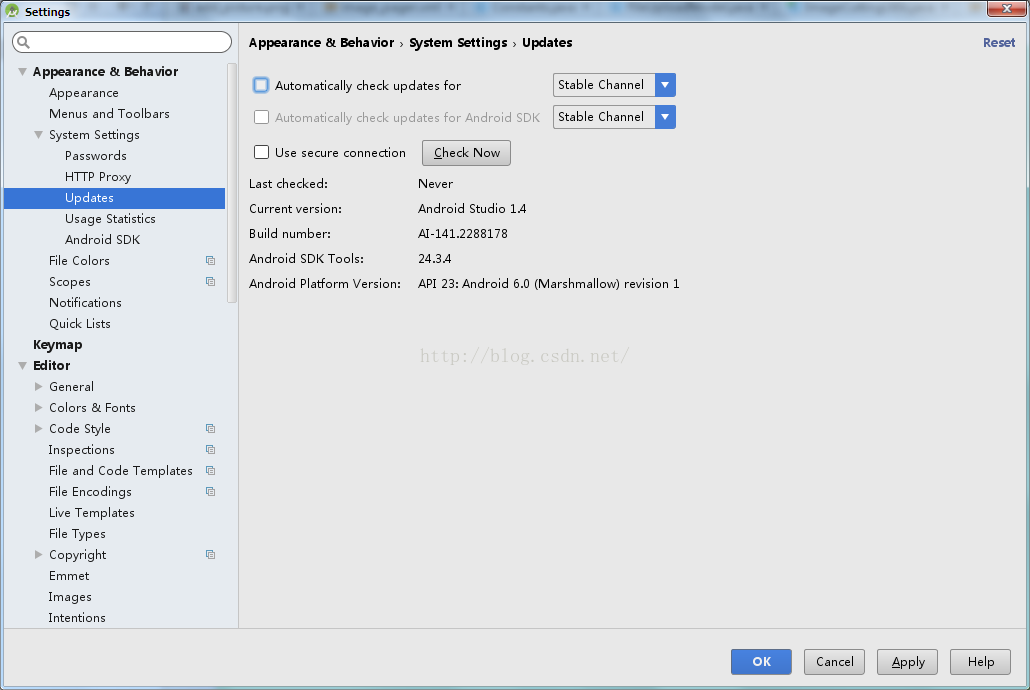Image resolution: width=1030 pixels, height=690 pixels.
Task: Open Notifications settings
Action: pyautogui.click(x=85, y=303)
